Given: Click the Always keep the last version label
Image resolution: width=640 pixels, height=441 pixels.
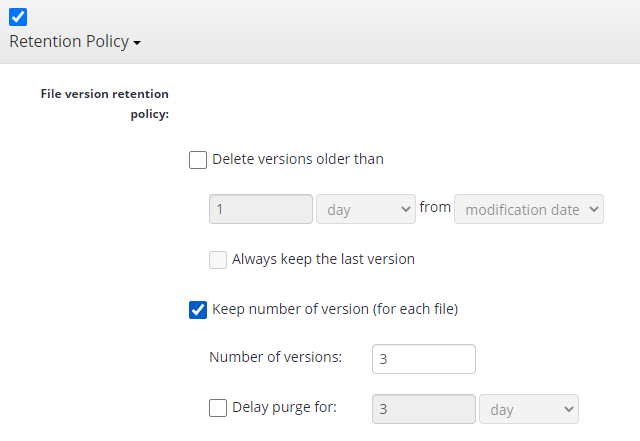Looking at the screenshot, I should point(324,259).
